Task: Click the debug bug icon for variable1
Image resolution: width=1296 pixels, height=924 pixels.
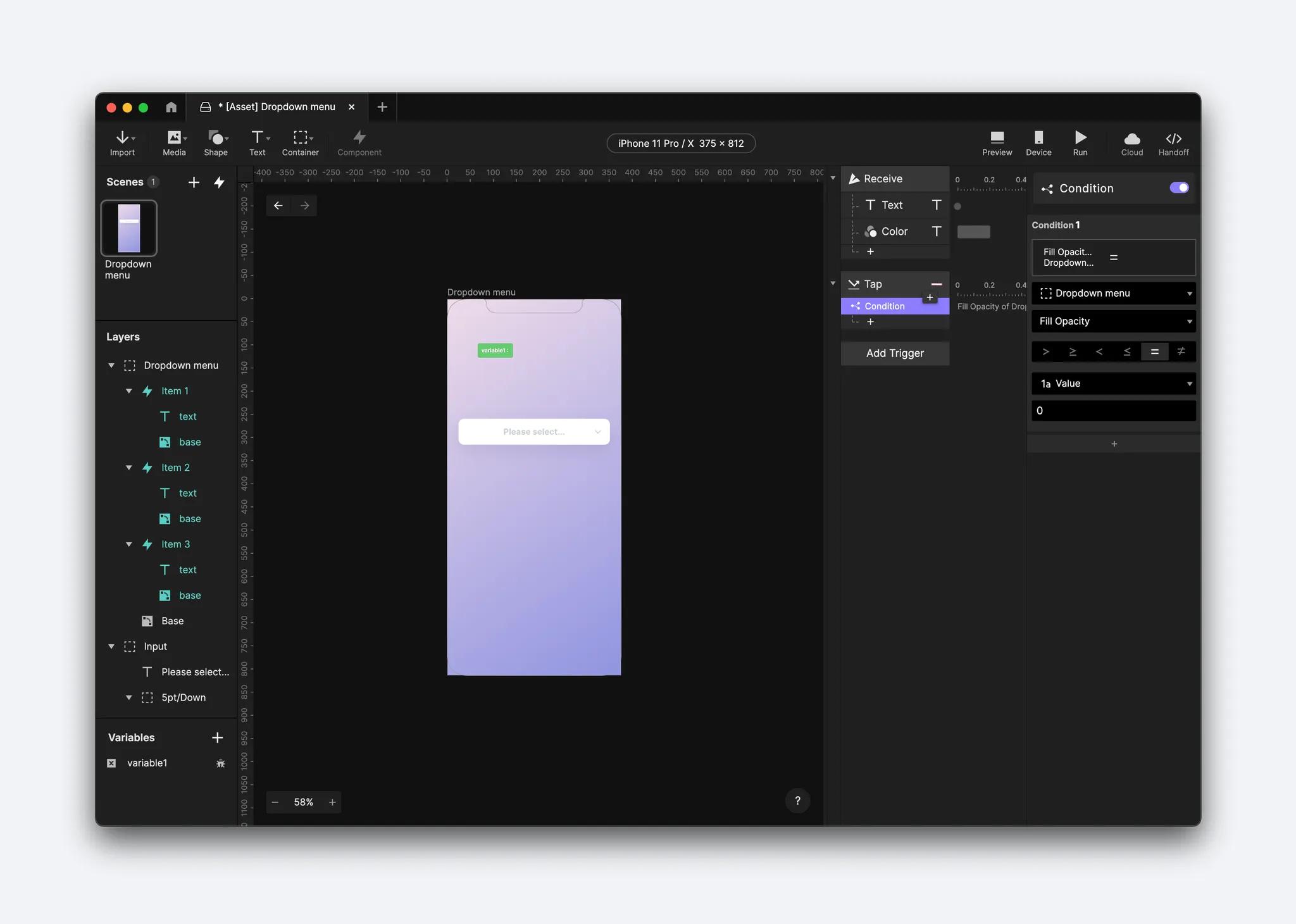Action: click(220, 763)
